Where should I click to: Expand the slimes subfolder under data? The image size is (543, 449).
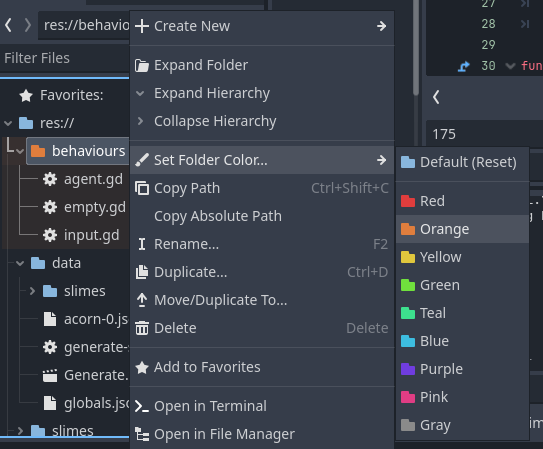32,291
